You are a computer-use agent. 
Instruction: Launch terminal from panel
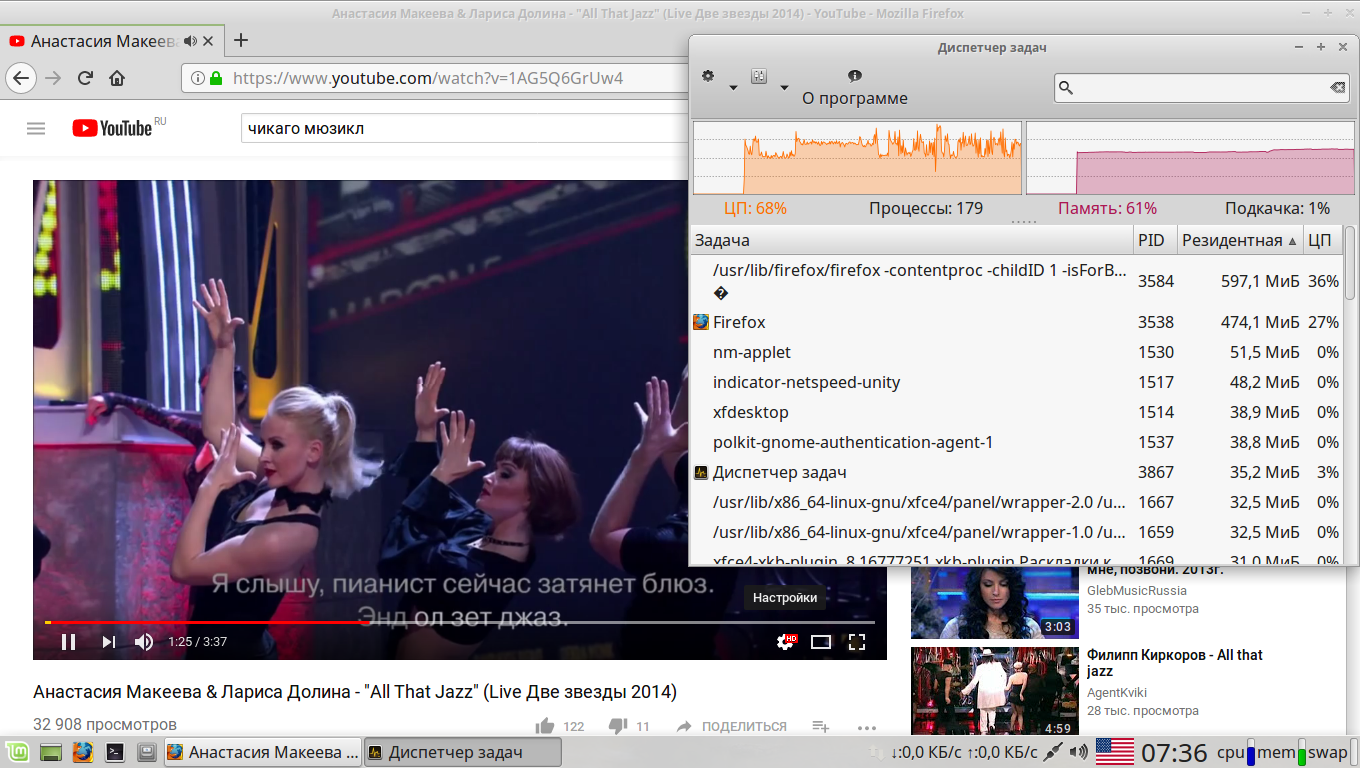pos(115,752)
